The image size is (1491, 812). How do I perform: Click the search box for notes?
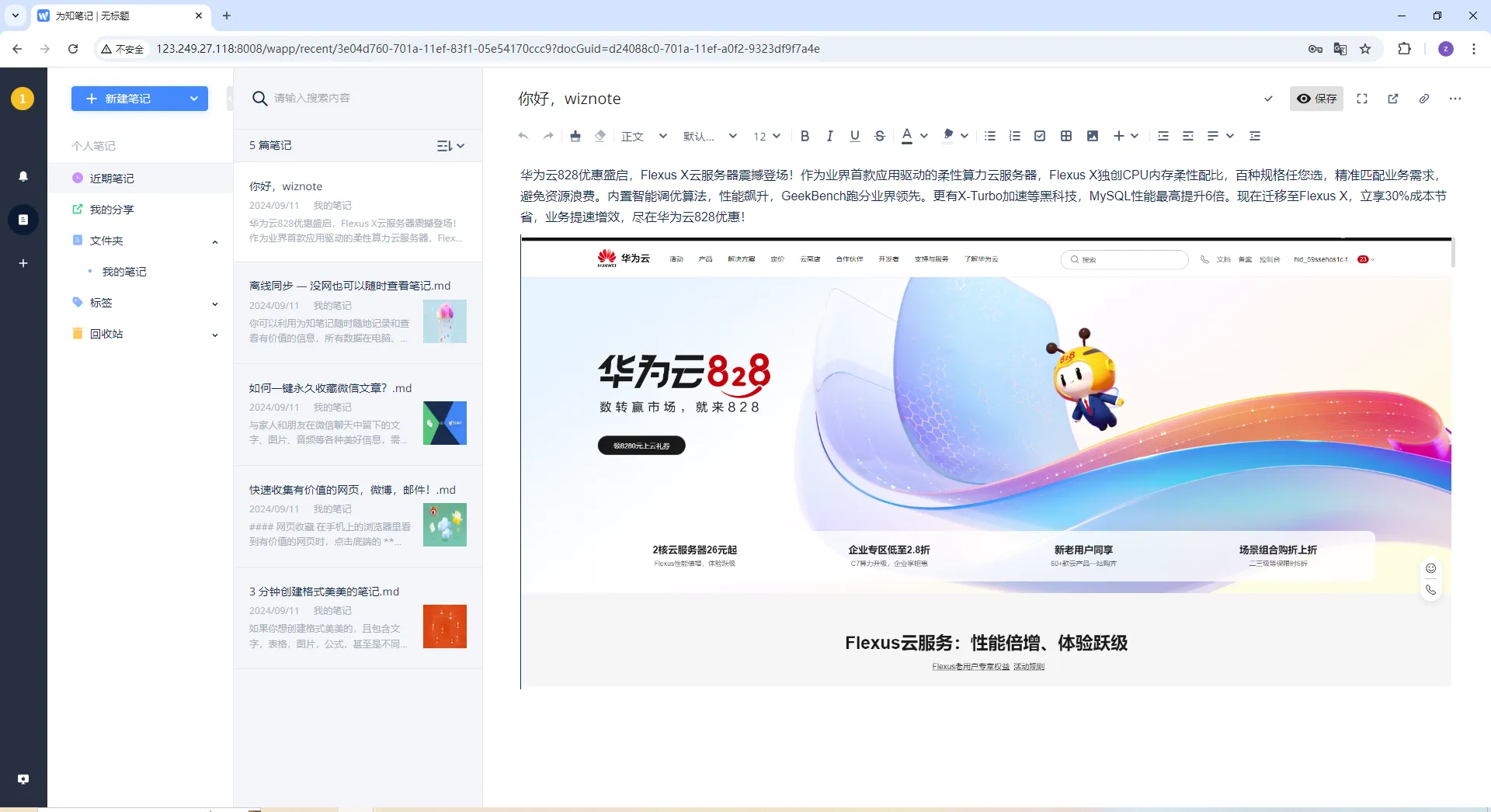point(357,98)
